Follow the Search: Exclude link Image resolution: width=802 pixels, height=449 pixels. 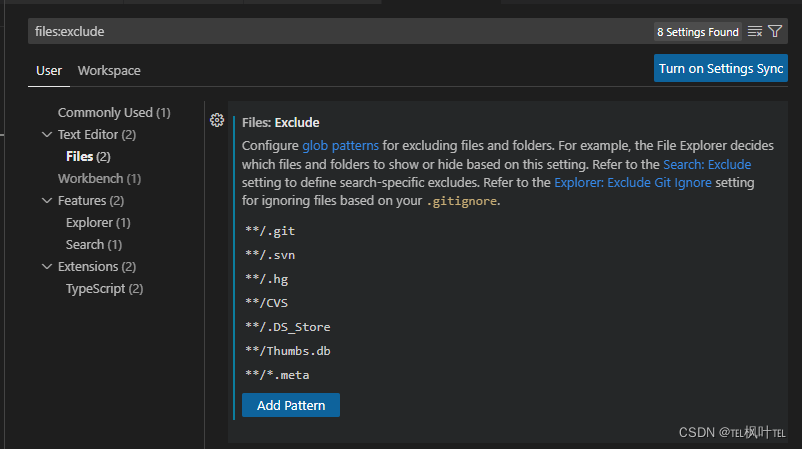(706, 164)
